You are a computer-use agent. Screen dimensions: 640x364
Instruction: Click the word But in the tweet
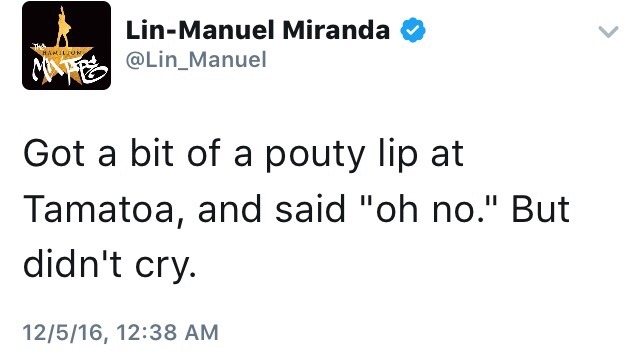540,209
